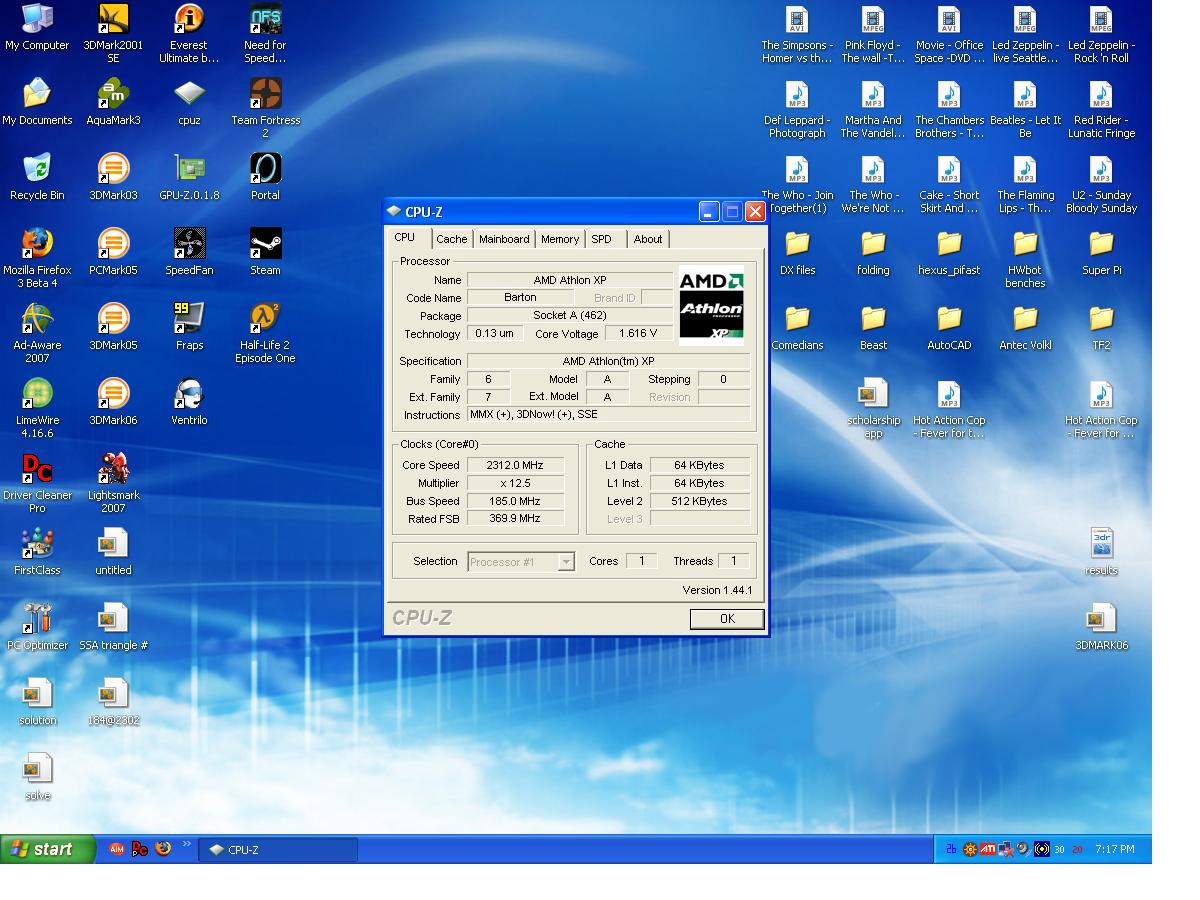Open the Comedians folder
The width and height of the screenshot is (1200, 900).
pos(797,327)
